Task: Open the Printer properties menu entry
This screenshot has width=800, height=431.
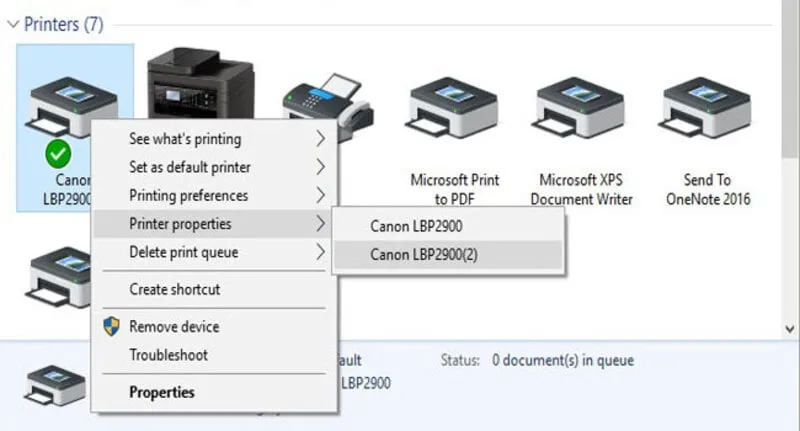Action: tap(214, 223)
